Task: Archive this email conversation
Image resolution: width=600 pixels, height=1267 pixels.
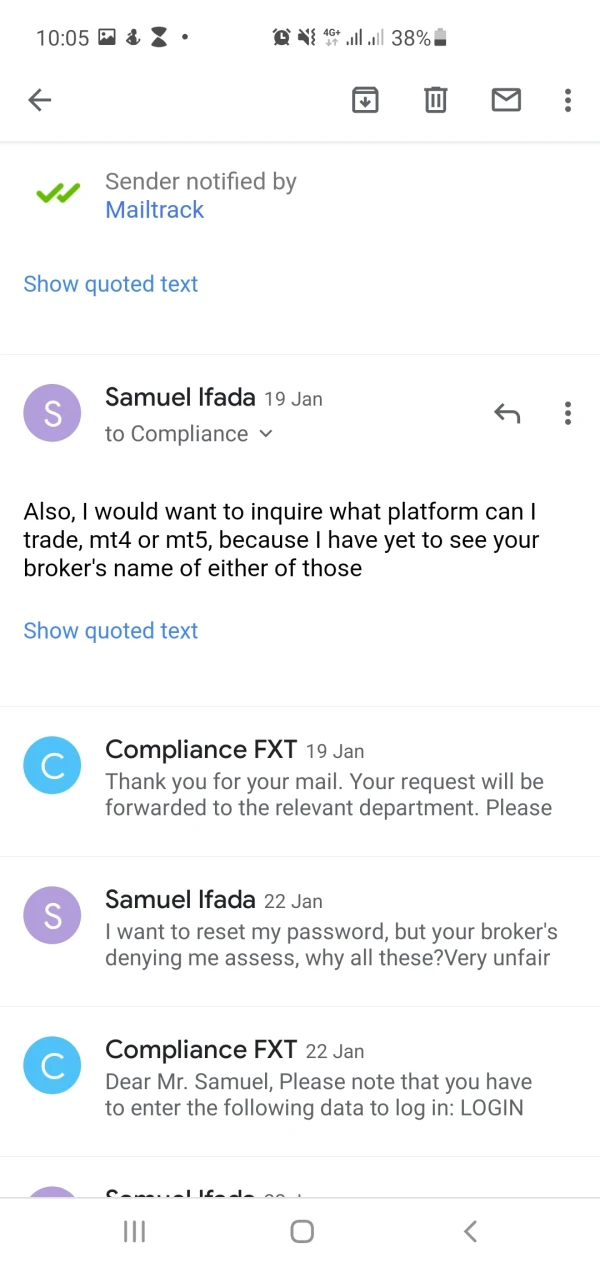Action: (x=365, y=100)
